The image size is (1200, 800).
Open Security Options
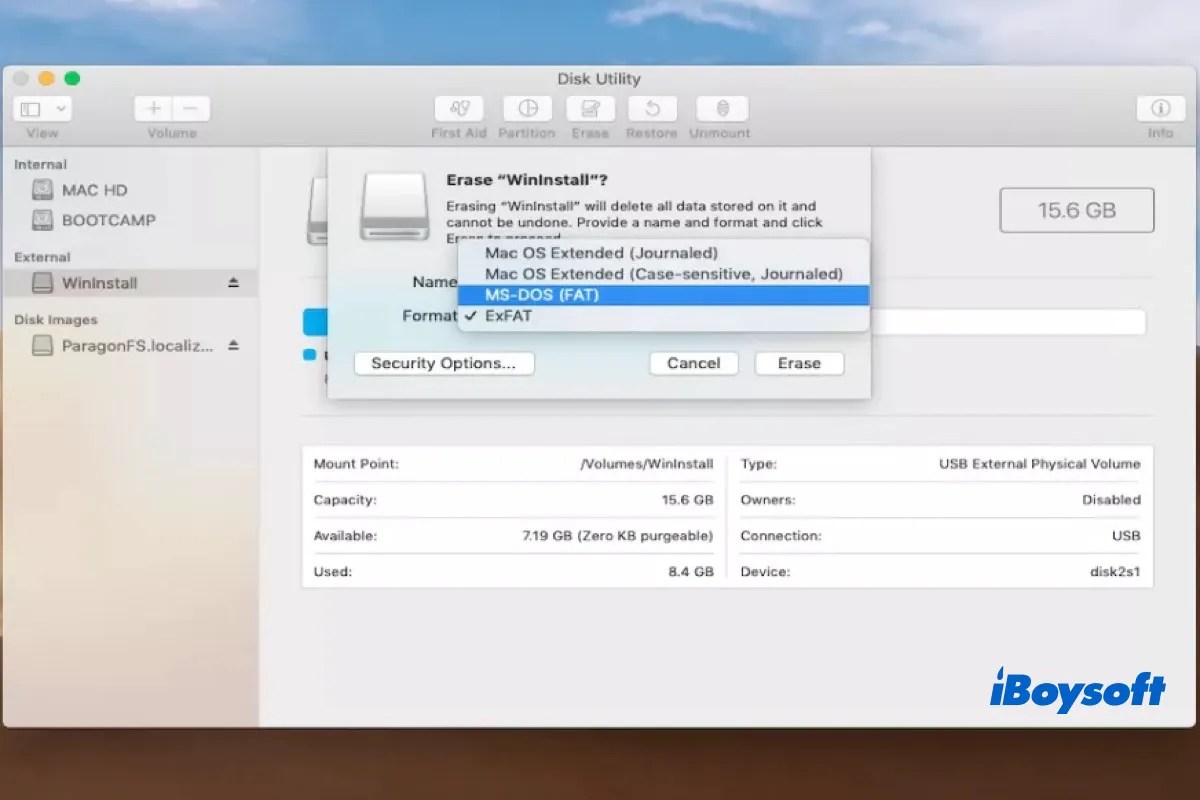coord(444,363)
